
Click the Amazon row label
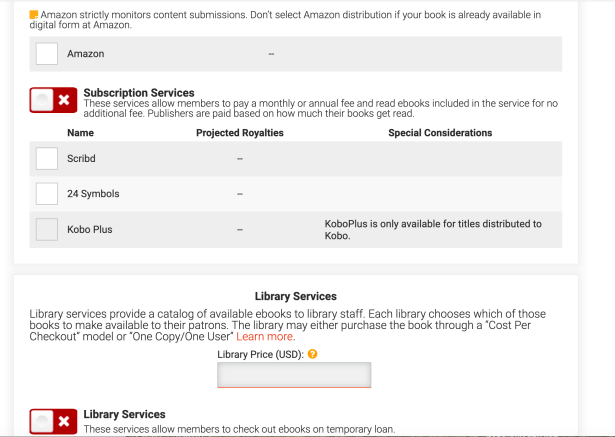(86, 54)
